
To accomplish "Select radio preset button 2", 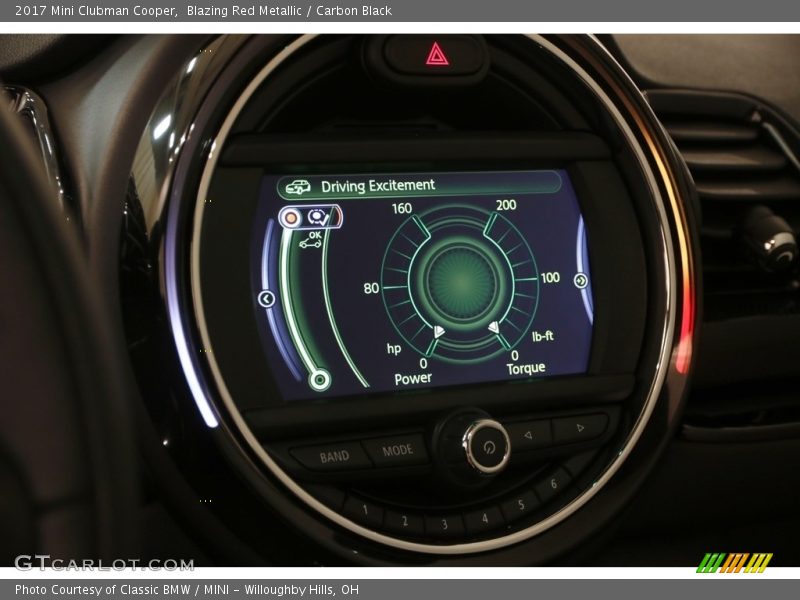I will click(x=404, y=521).
